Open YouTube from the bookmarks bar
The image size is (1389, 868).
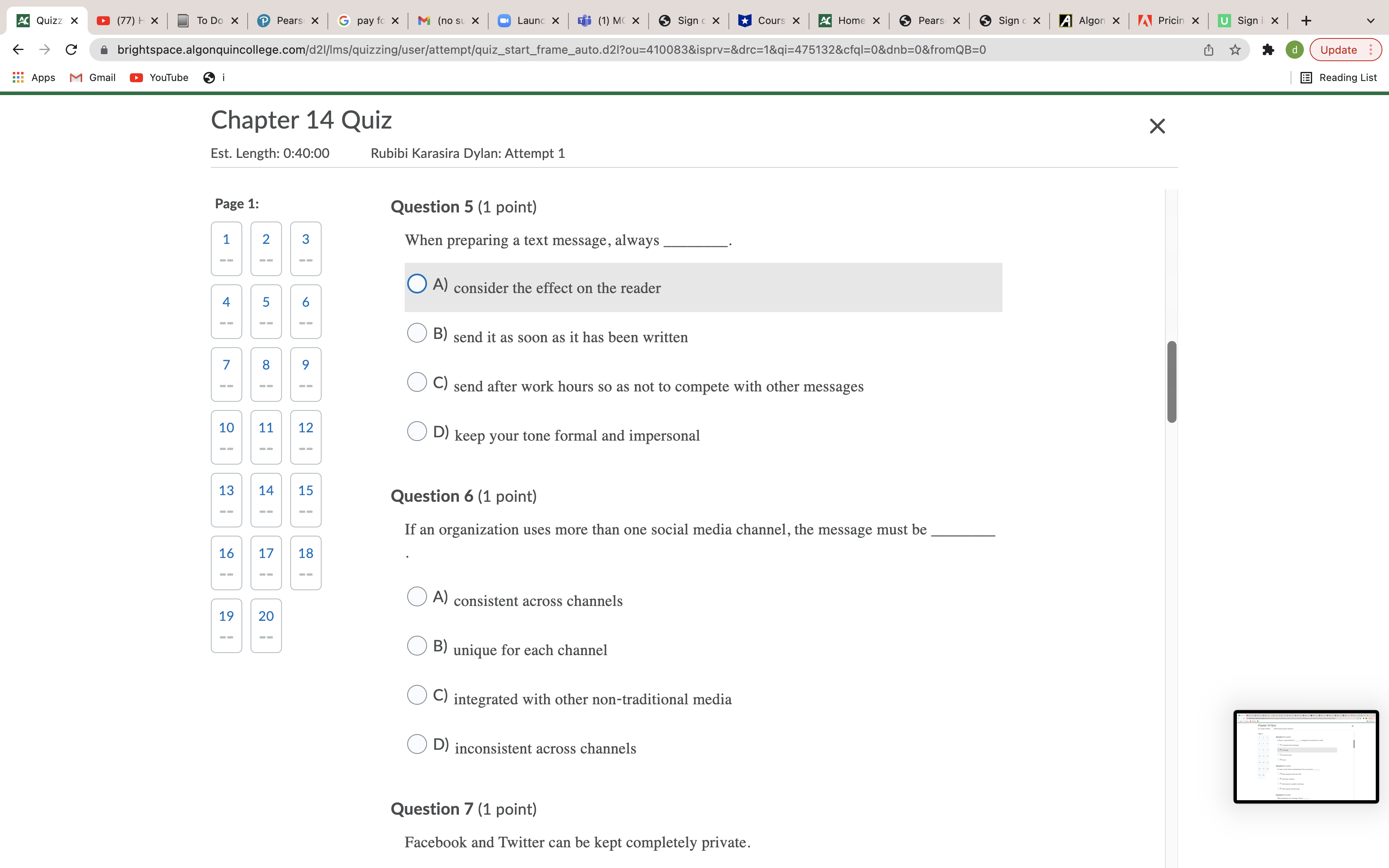[x=159, y=77]
